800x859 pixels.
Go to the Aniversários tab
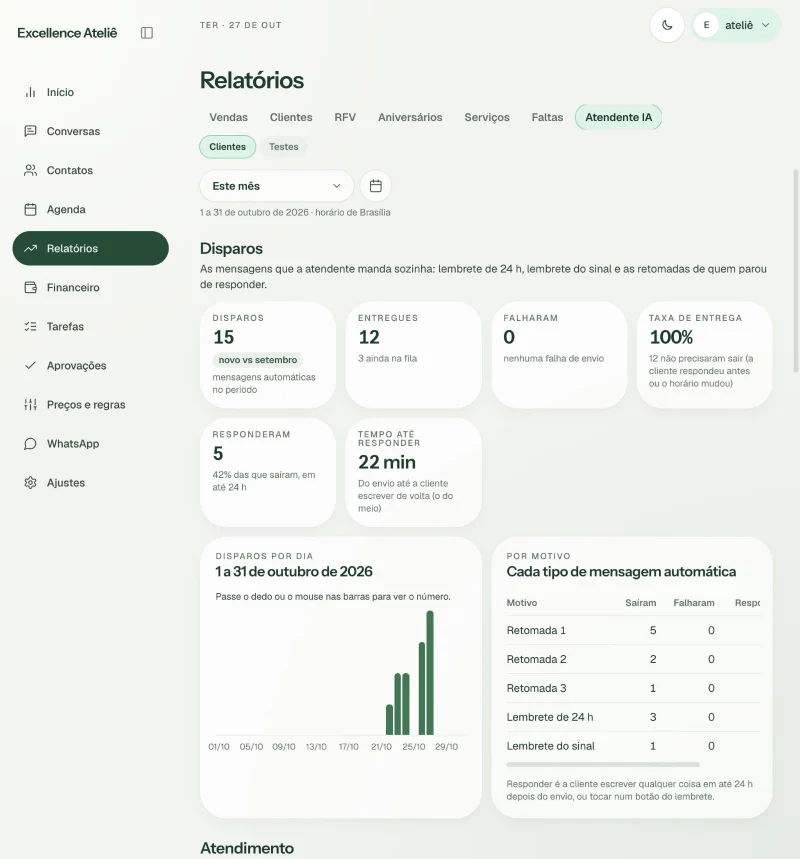410,117
